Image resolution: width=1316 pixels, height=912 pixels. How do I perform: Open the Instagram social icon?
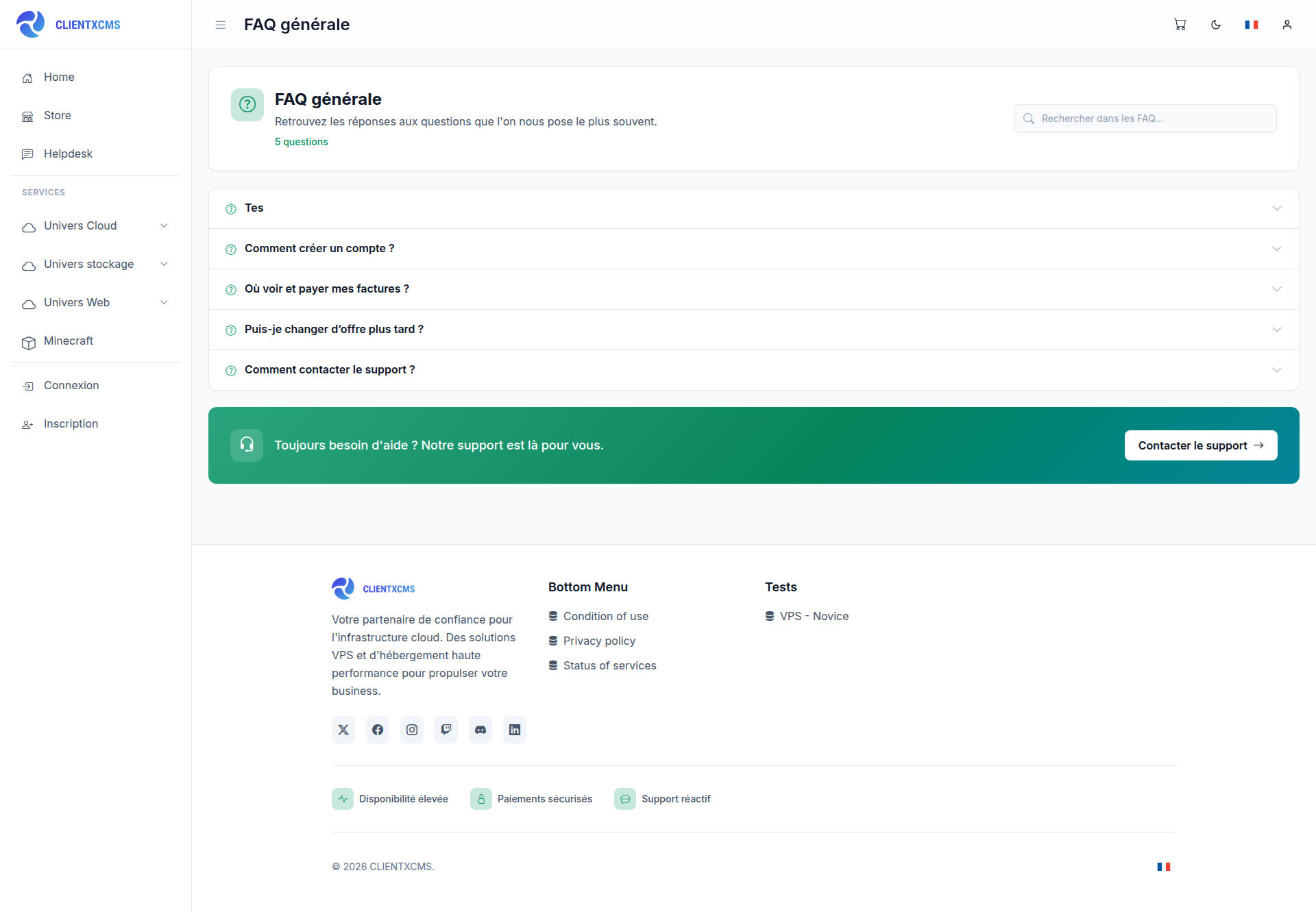[x=412, y=730]
